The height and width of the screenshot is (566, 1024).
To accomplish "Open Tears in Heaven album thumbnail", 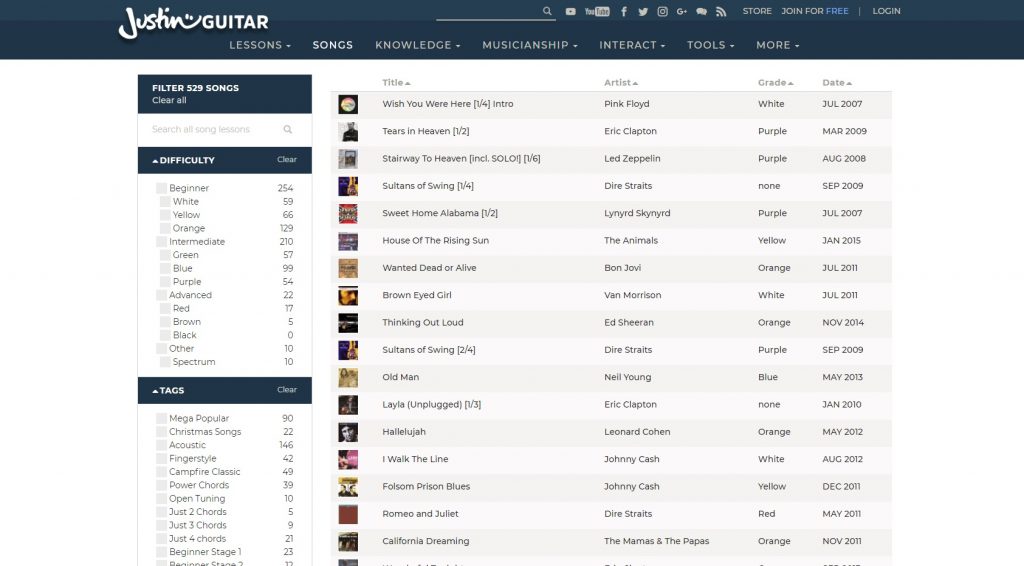I will point(348,132).
